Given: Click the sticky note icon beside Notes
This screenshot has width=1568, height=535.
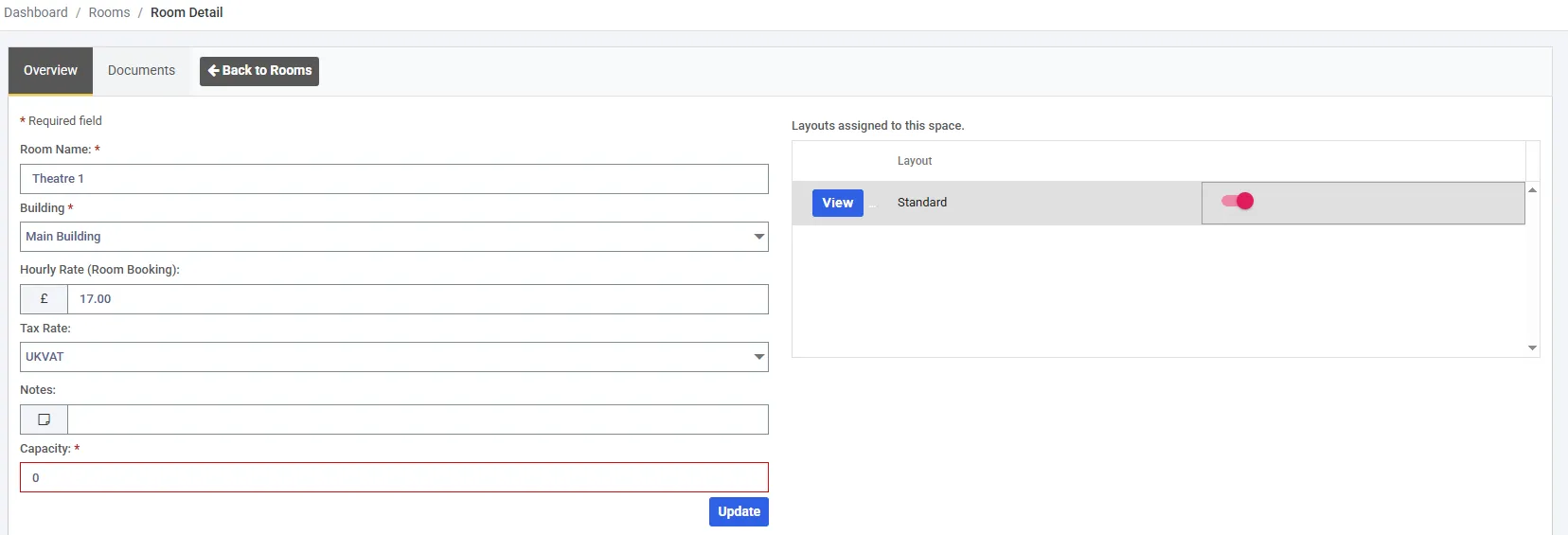Looking at the screenshot, I should pos(44,419).
